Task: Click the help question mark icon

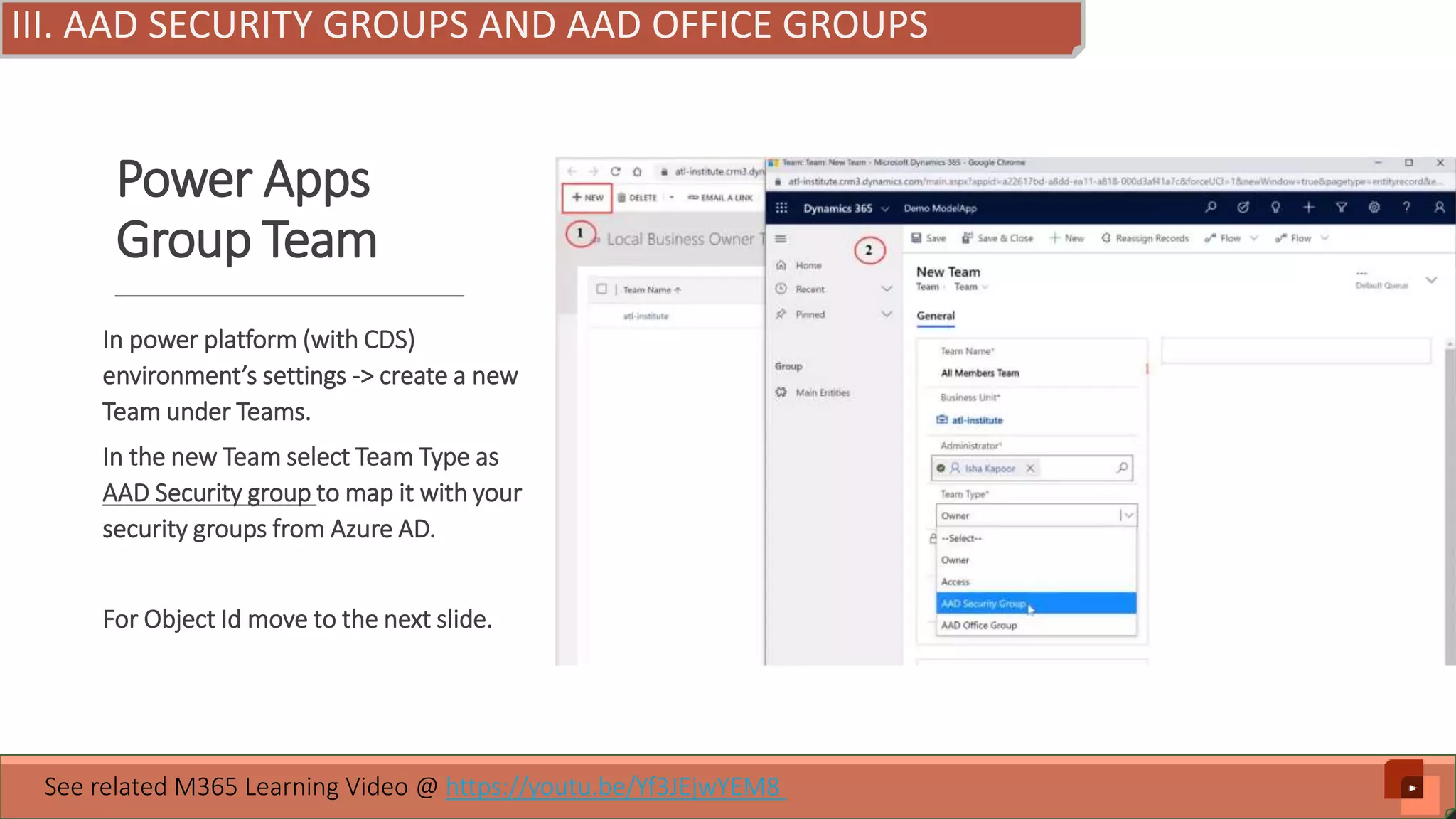Action: pos(1406,208)
